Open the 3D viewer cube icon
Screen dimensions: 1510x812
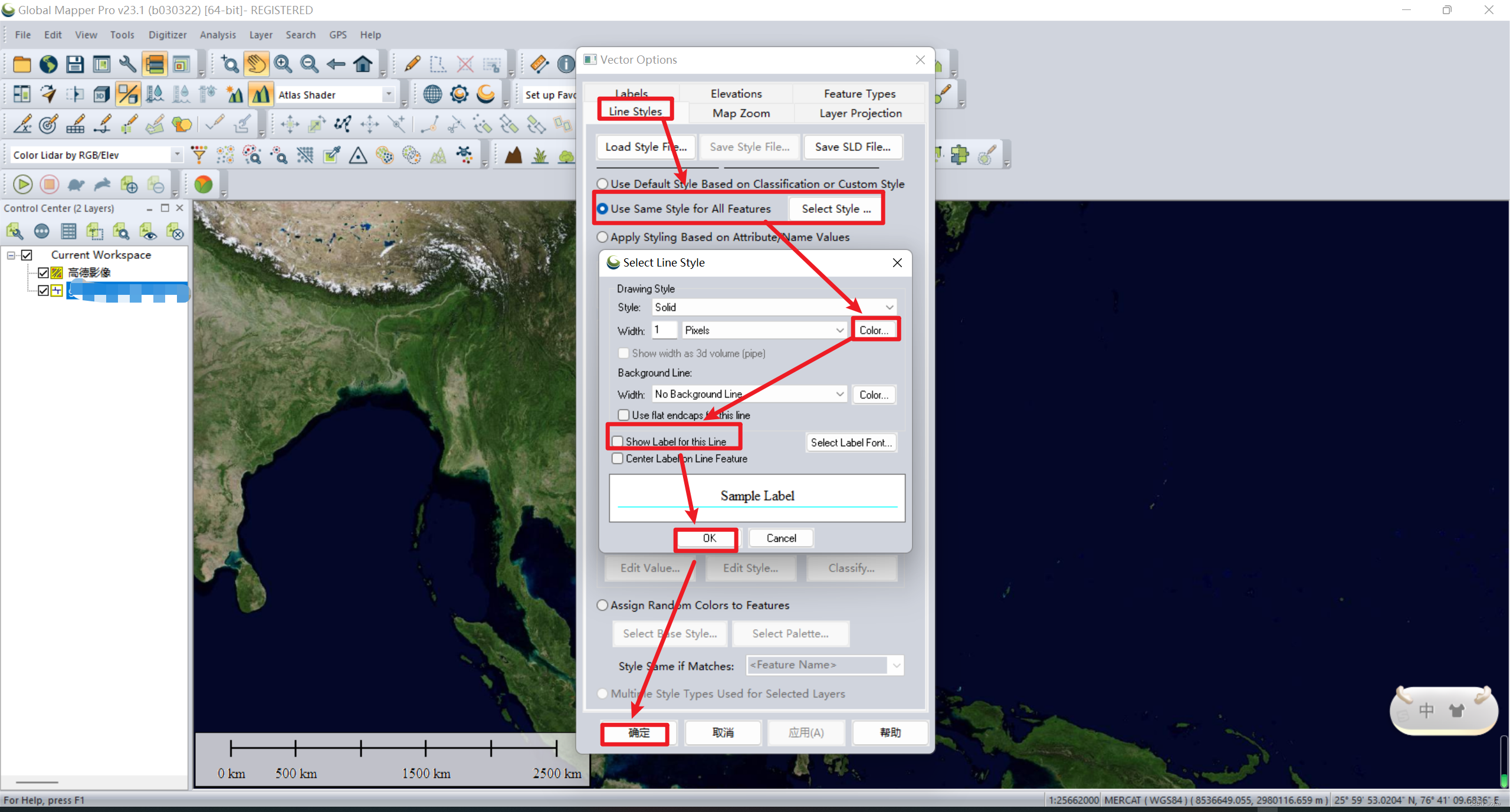(x=101, y=94)
